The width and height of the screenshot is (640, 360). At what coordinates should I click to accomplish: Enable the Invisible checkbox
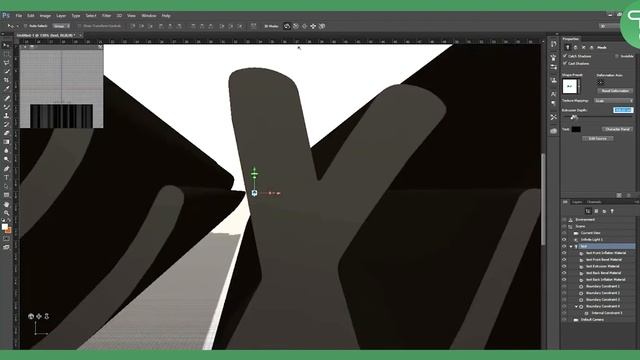coord(617,56)
